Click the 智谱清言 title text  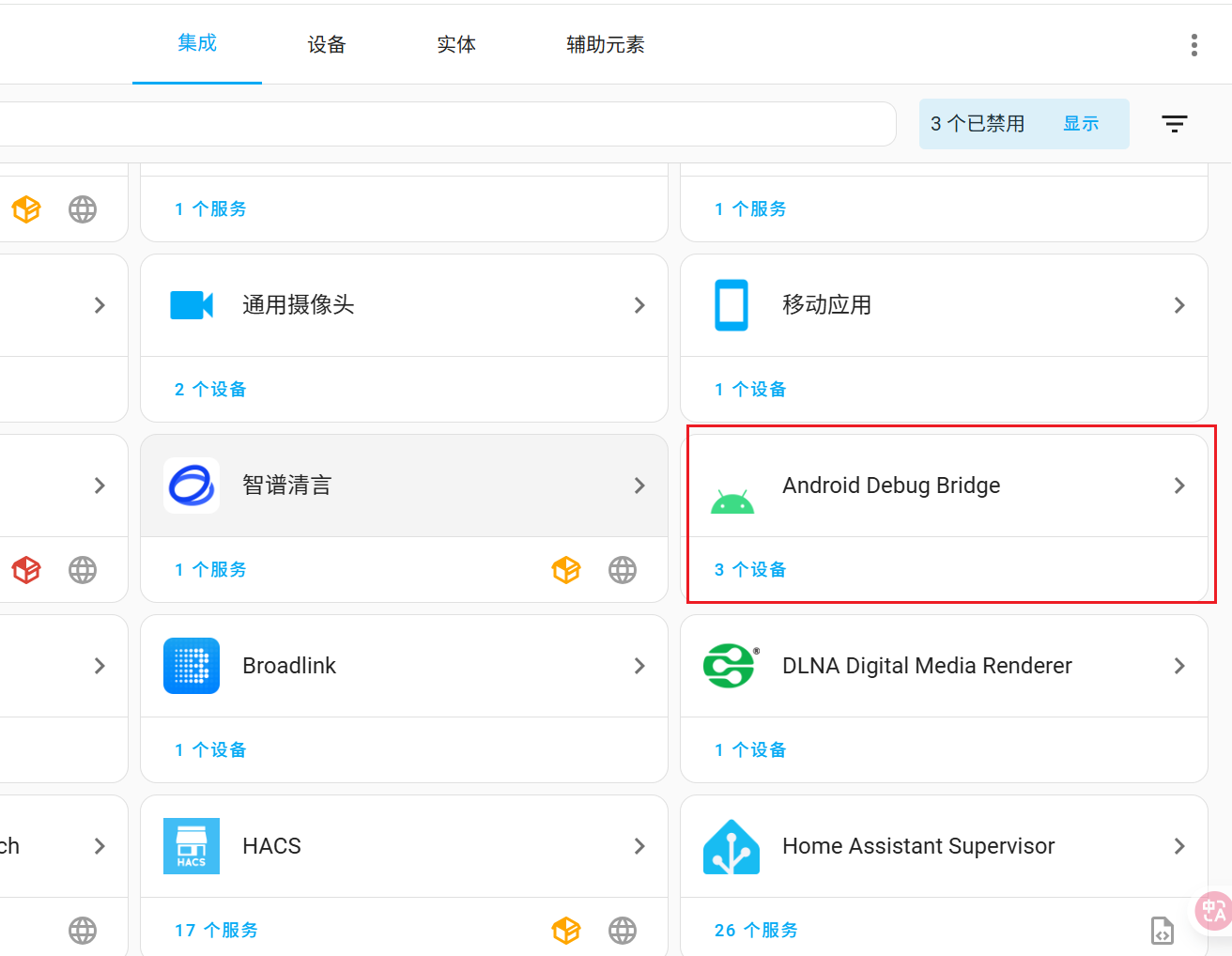point(287,486)
